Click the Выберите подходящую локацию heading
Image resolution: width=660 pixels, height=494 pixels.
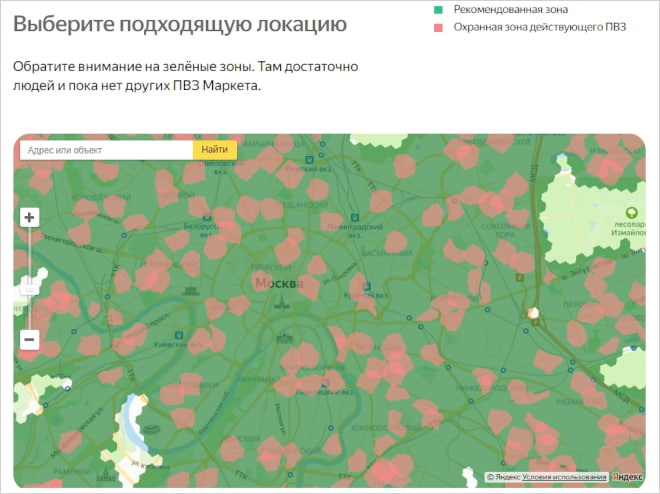tap(180, 24)
